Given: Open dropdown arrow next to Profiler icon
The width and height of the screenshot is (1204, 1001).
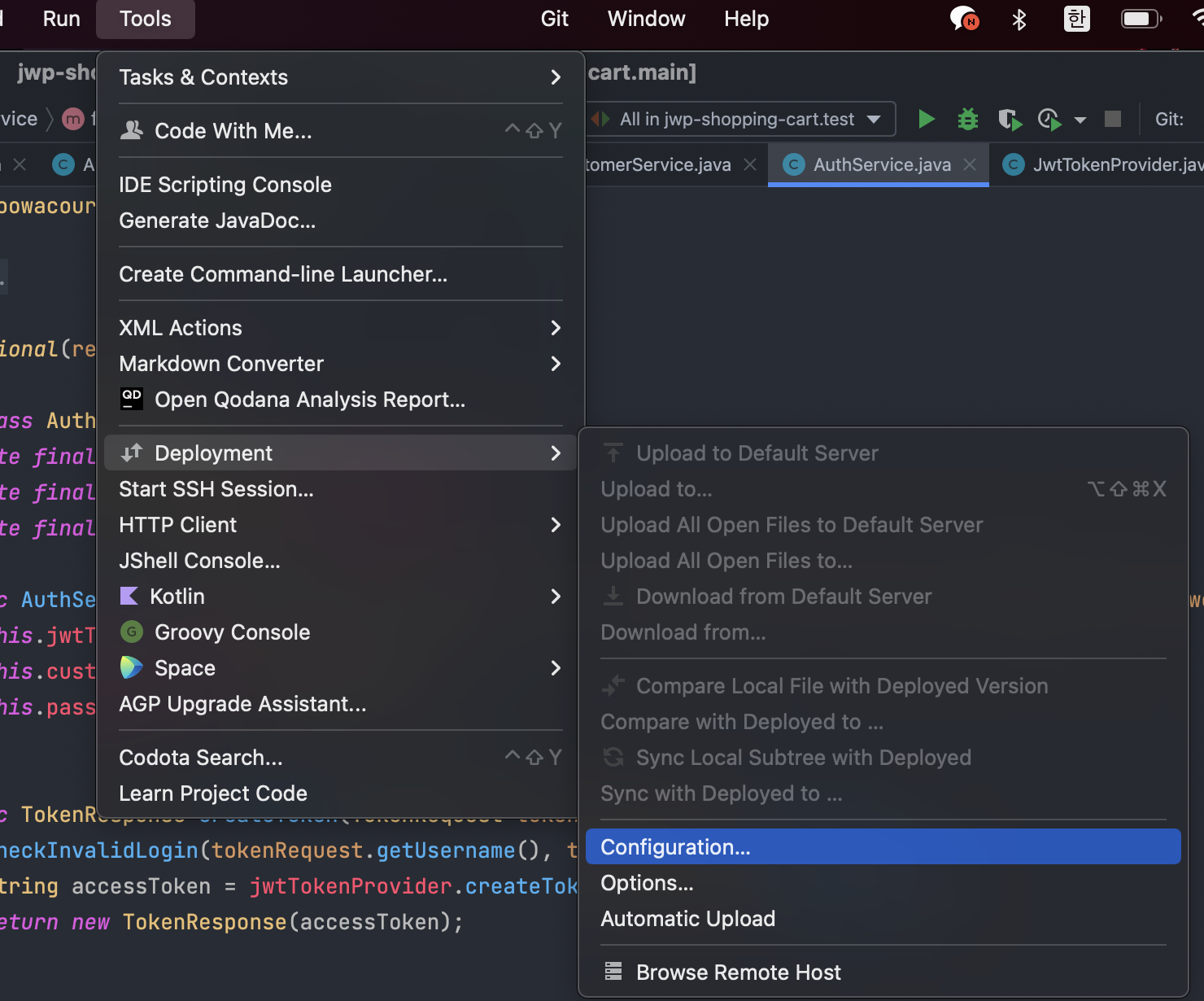Looking at the screenshot, I should tap(1080, 120).
